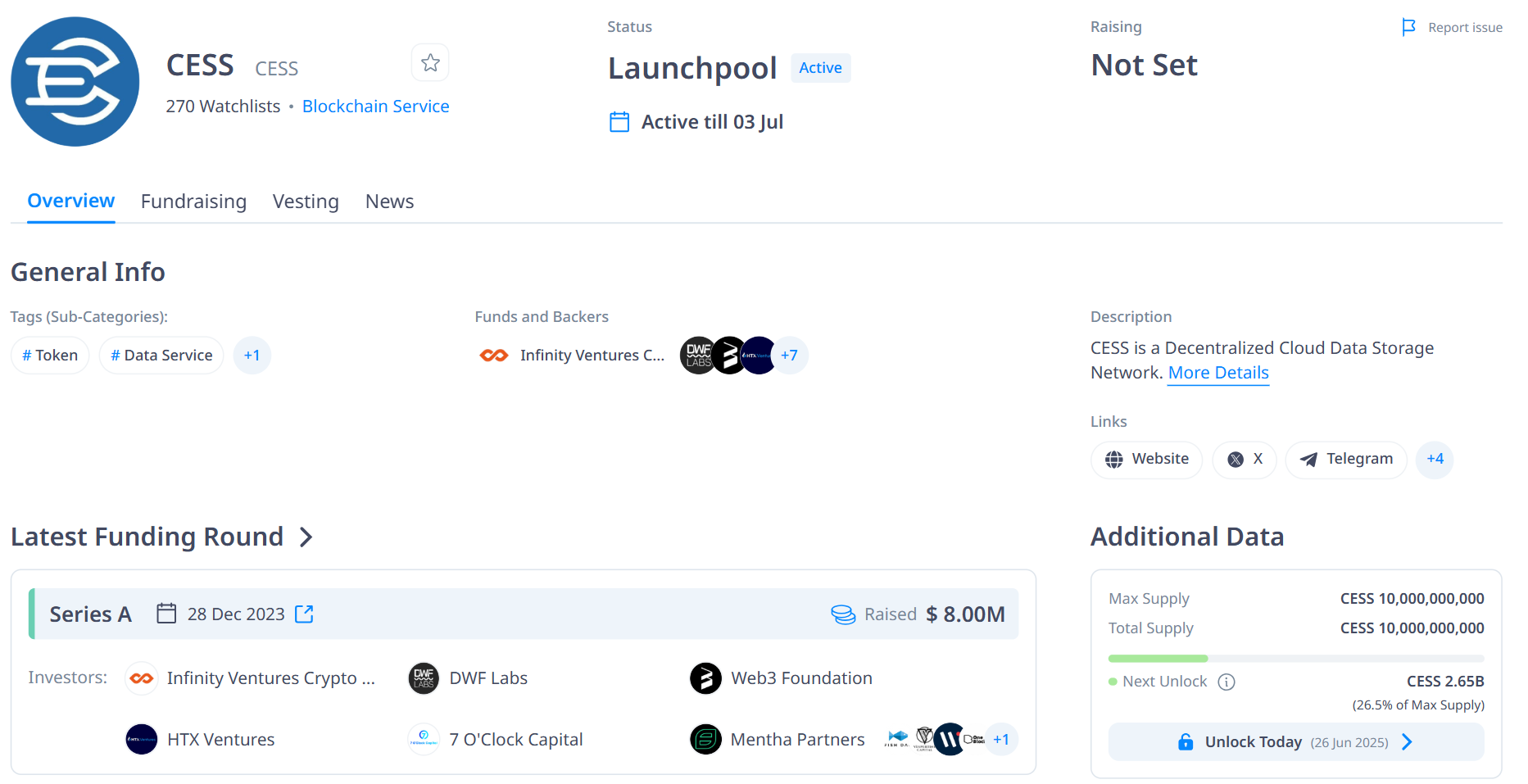Open the 7 O'Clock Capital investor name
This screenshot has width=1528, height=784.
(x=516, y=740)
